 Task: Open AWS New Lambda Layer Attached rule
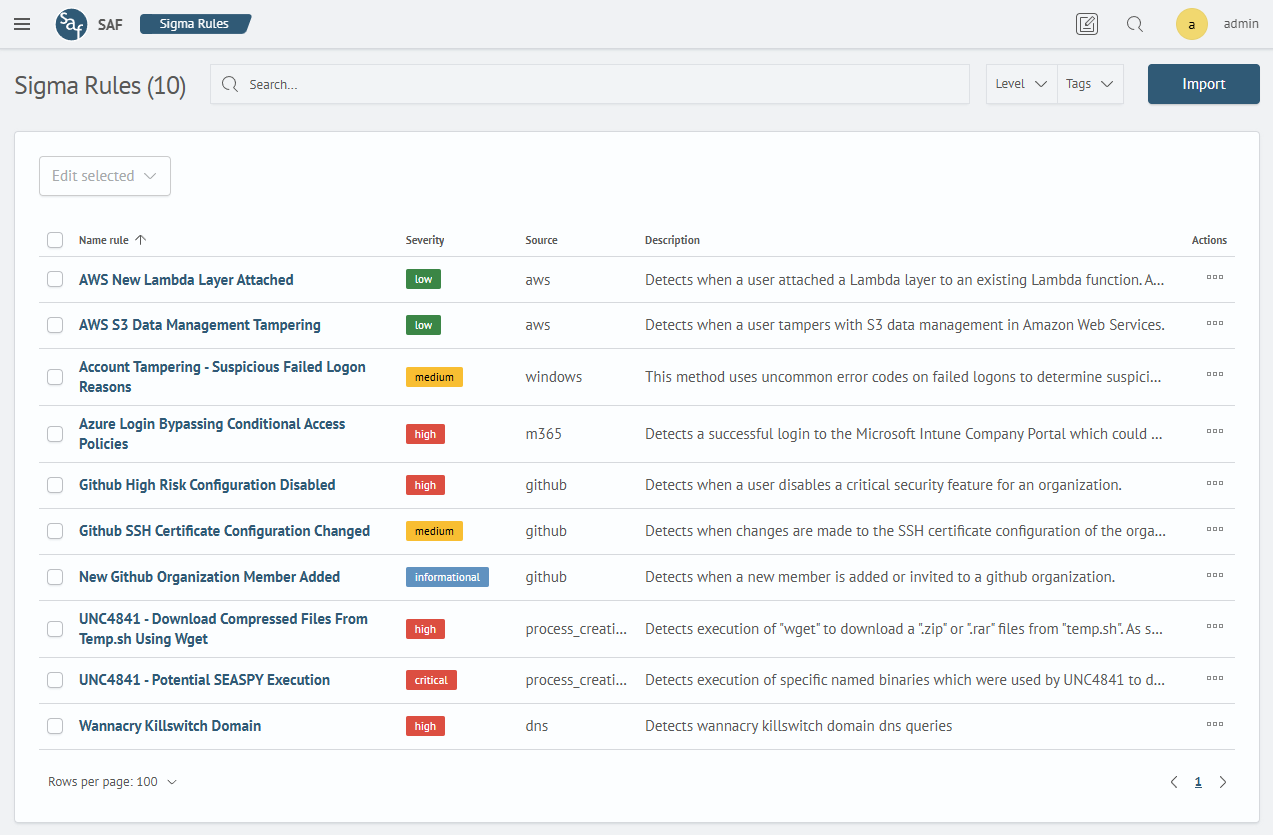click(186, 280)
